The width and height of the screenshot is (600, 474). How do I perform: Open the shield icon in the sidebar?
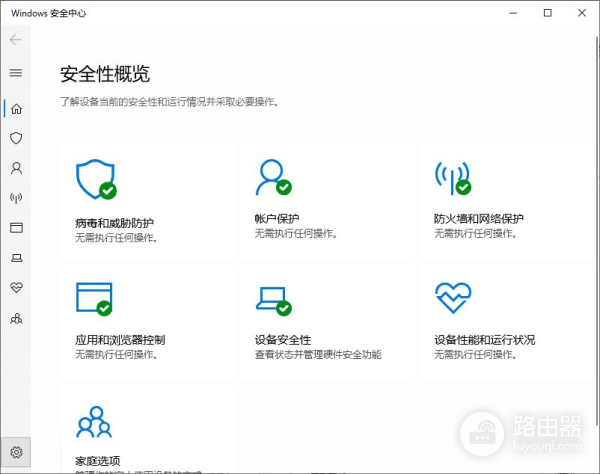(x=16, y=138)
